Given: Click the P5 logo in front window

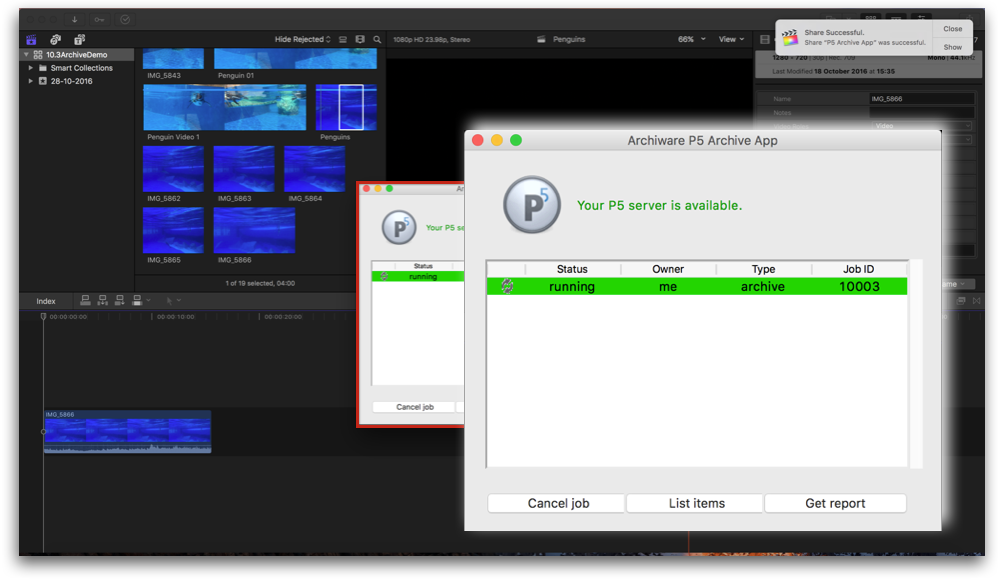Looking at the screenshot, I should [x=531, y=205].
